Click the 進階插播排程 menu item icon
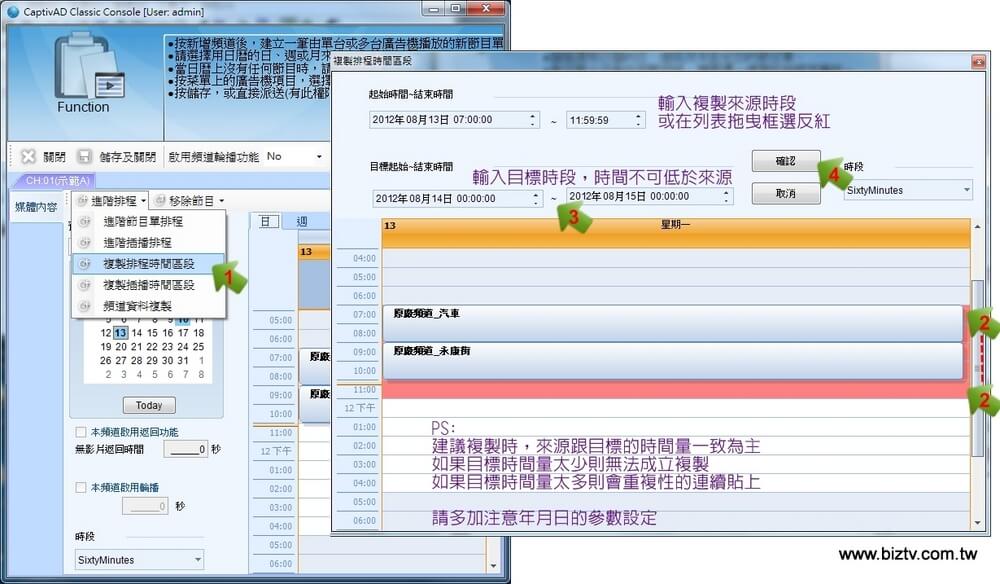This screenshot has width=1000, height=584. pyautogui.click(x=85, y=243)
